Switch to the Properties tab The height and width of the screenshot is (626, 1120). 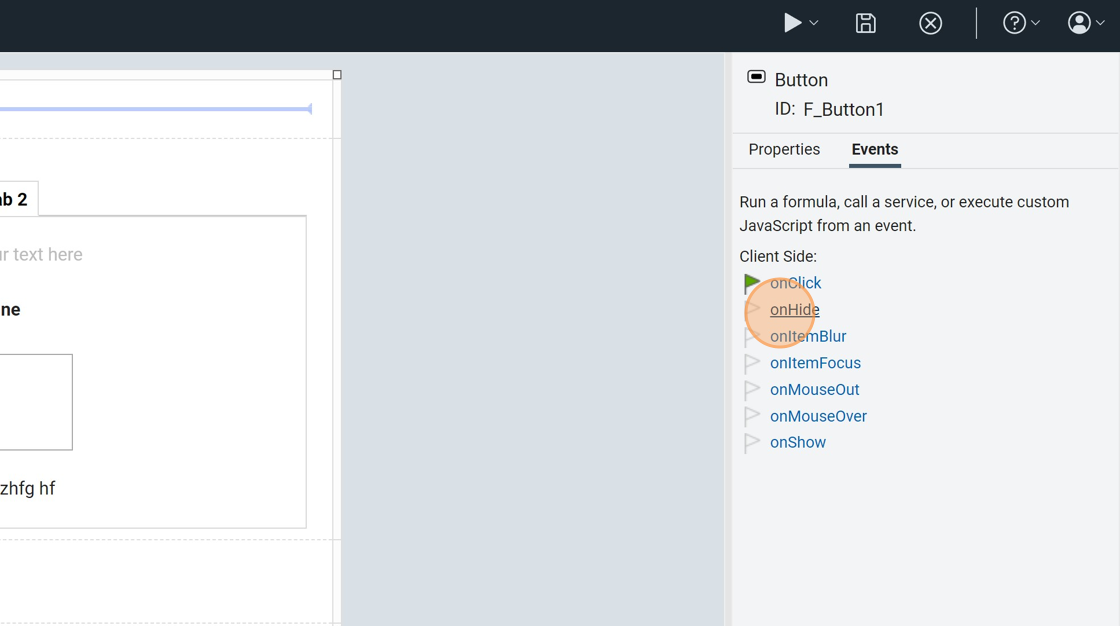(x=784, y=149)
